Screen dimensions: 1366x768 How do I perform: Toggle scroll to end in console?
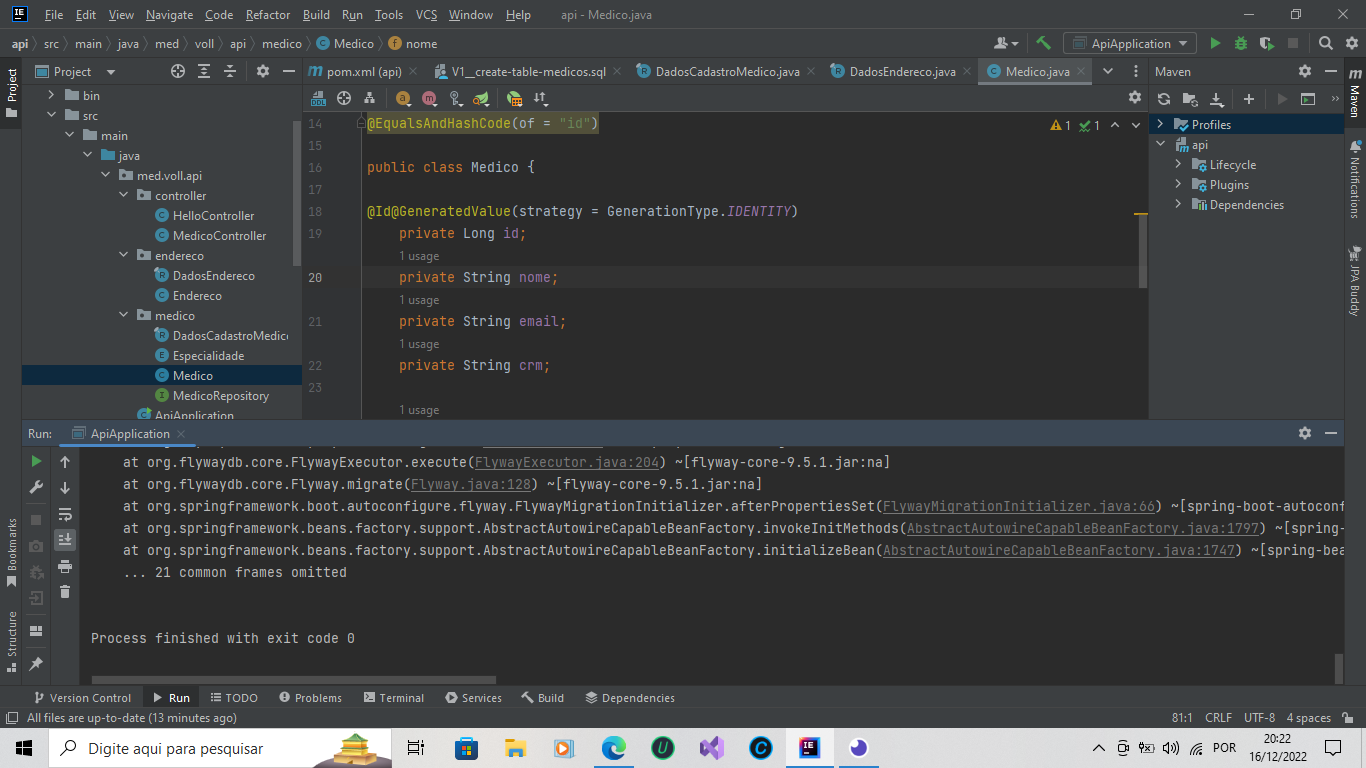65,540
